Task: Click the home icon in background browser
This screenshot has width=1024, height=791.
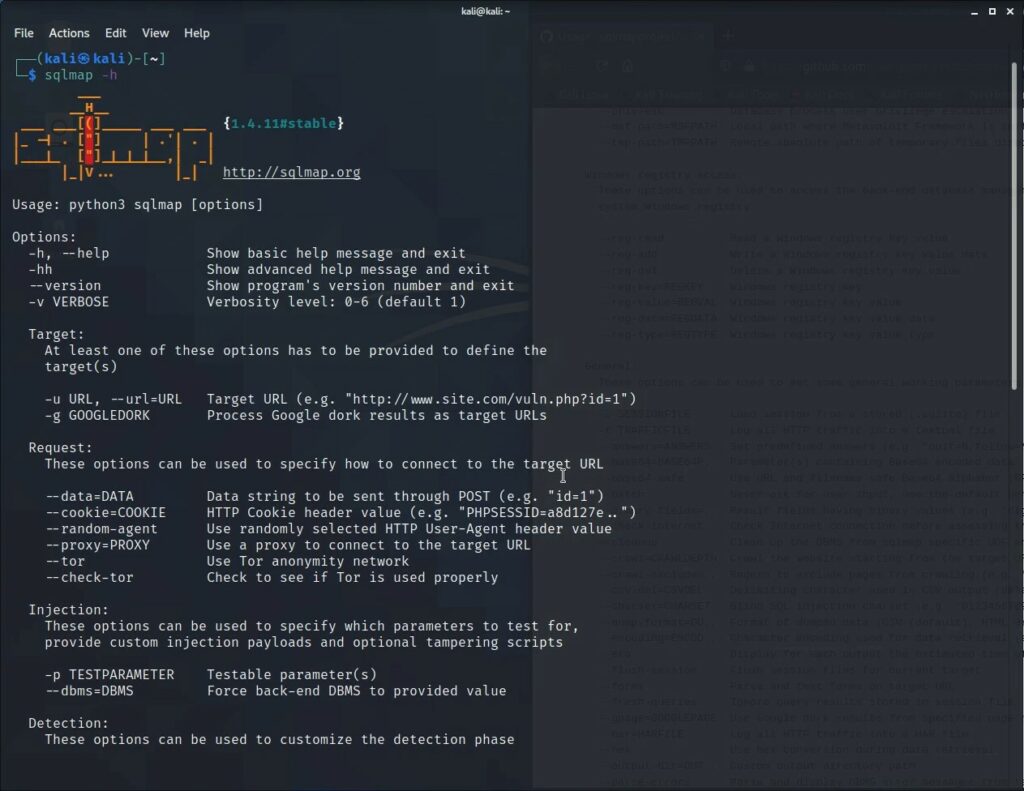Action: 627,66
